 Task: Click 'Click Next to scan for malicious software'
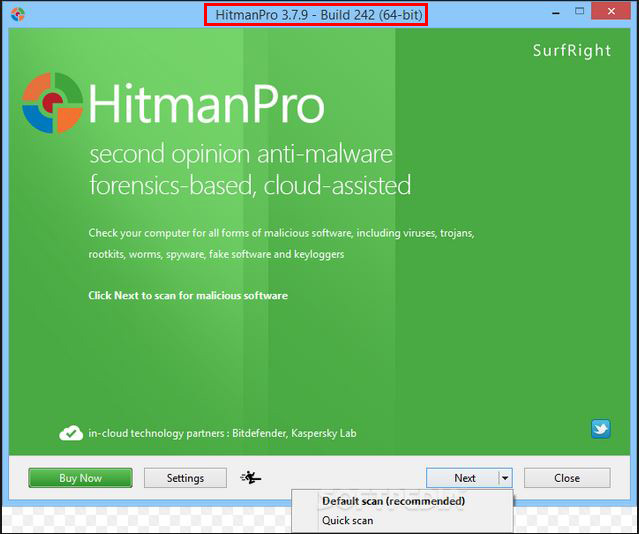[188, 295]
